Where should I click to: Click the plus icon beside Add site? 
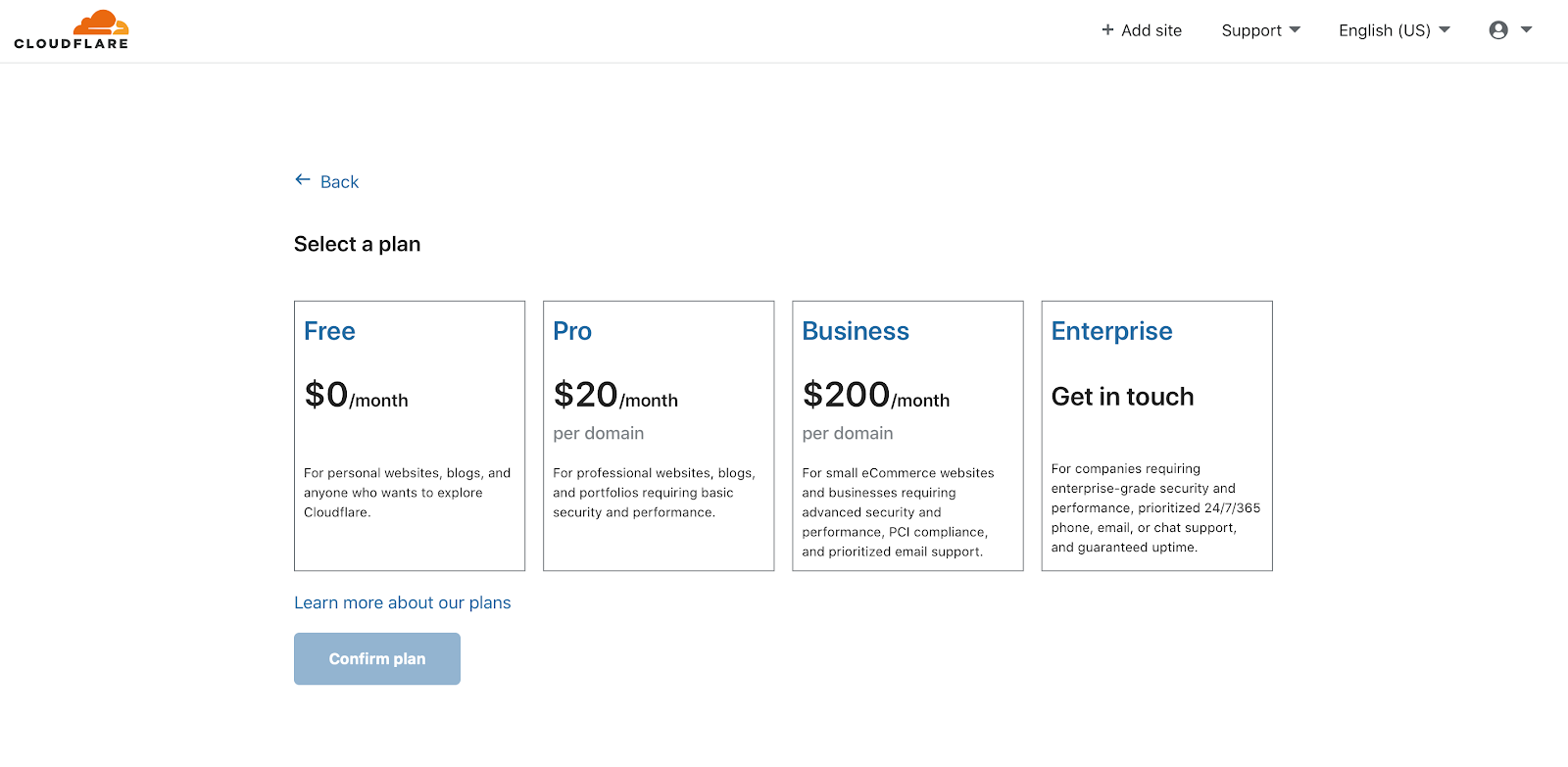click(x=1107, y=29)
